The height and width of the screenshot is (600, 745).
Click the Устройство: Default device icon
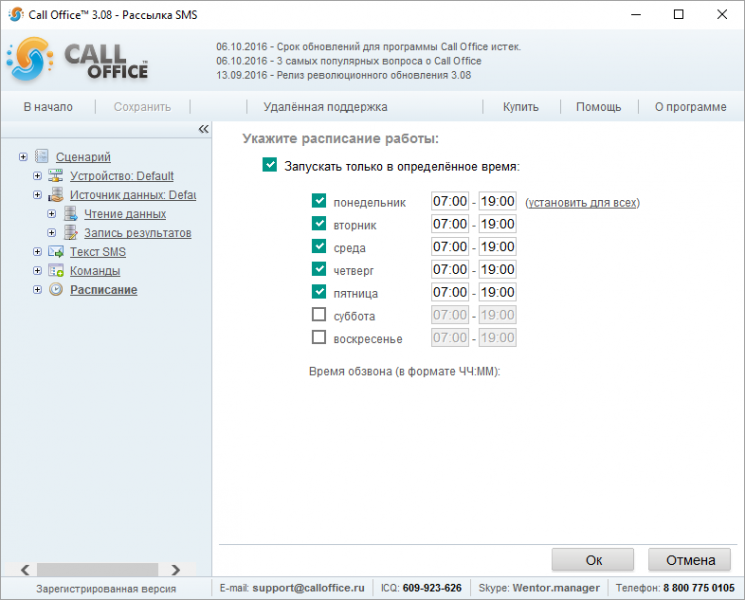point(56,175)
